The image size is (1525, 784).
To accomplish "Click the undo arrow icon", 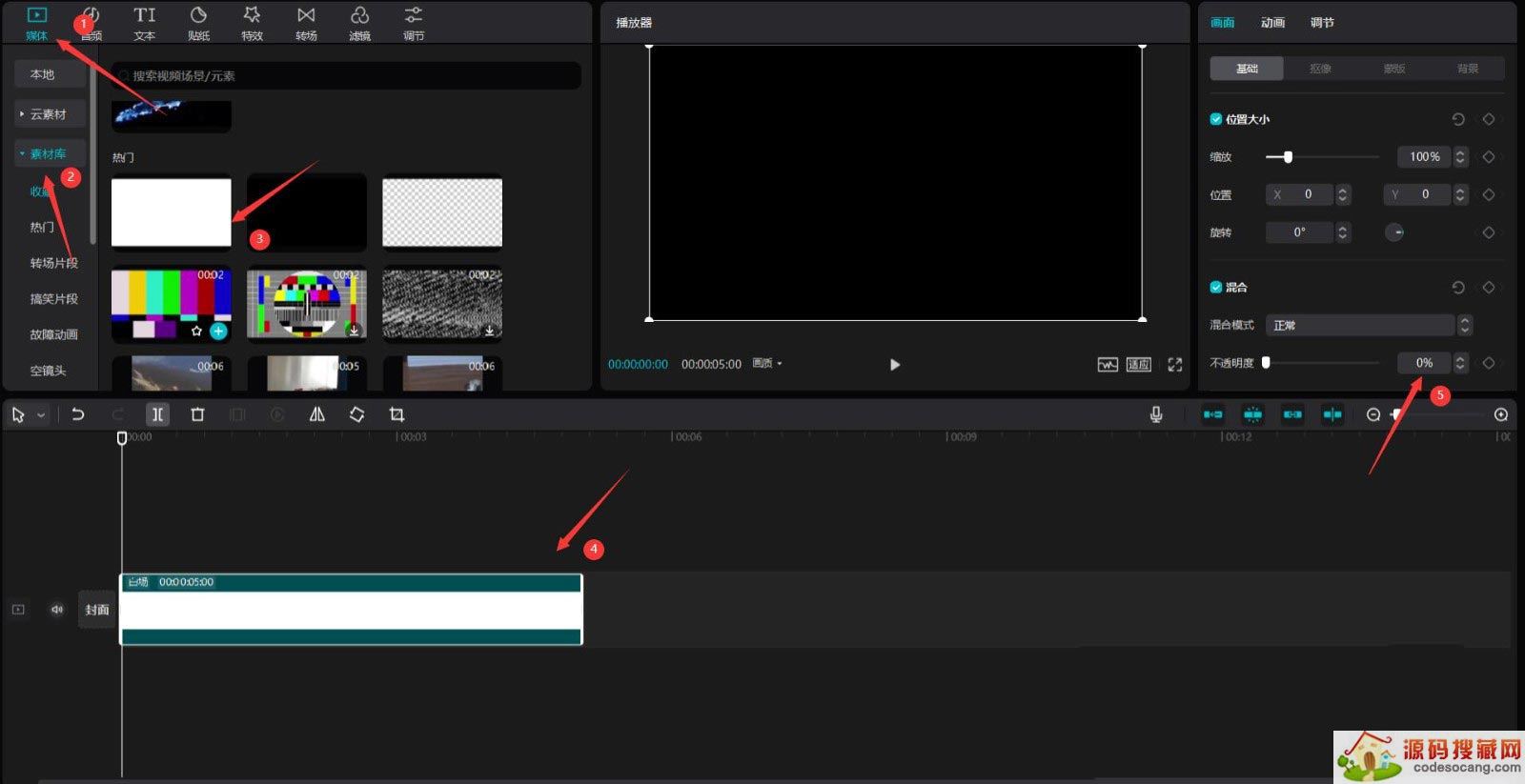I will 78,414.
